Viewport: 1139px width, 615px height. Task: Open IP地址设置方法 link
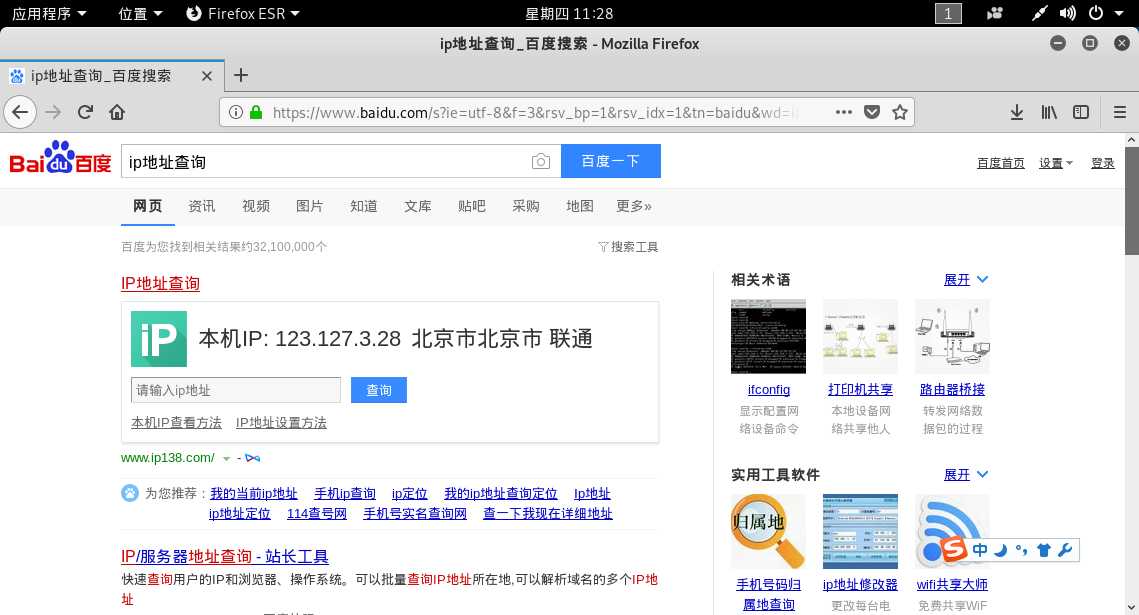coord(281,423)
